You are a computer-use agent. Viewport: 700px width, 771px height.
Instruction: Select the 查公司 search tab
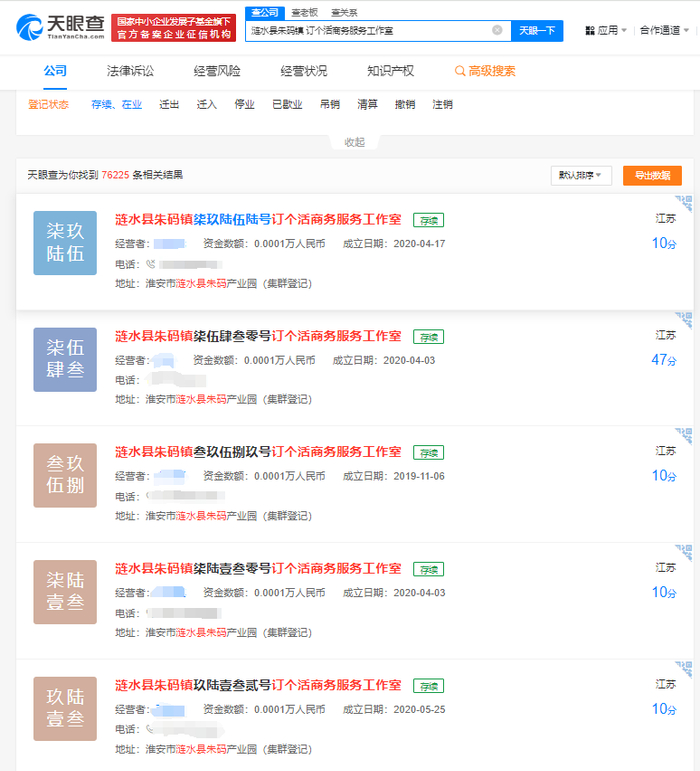coord(264,13)
